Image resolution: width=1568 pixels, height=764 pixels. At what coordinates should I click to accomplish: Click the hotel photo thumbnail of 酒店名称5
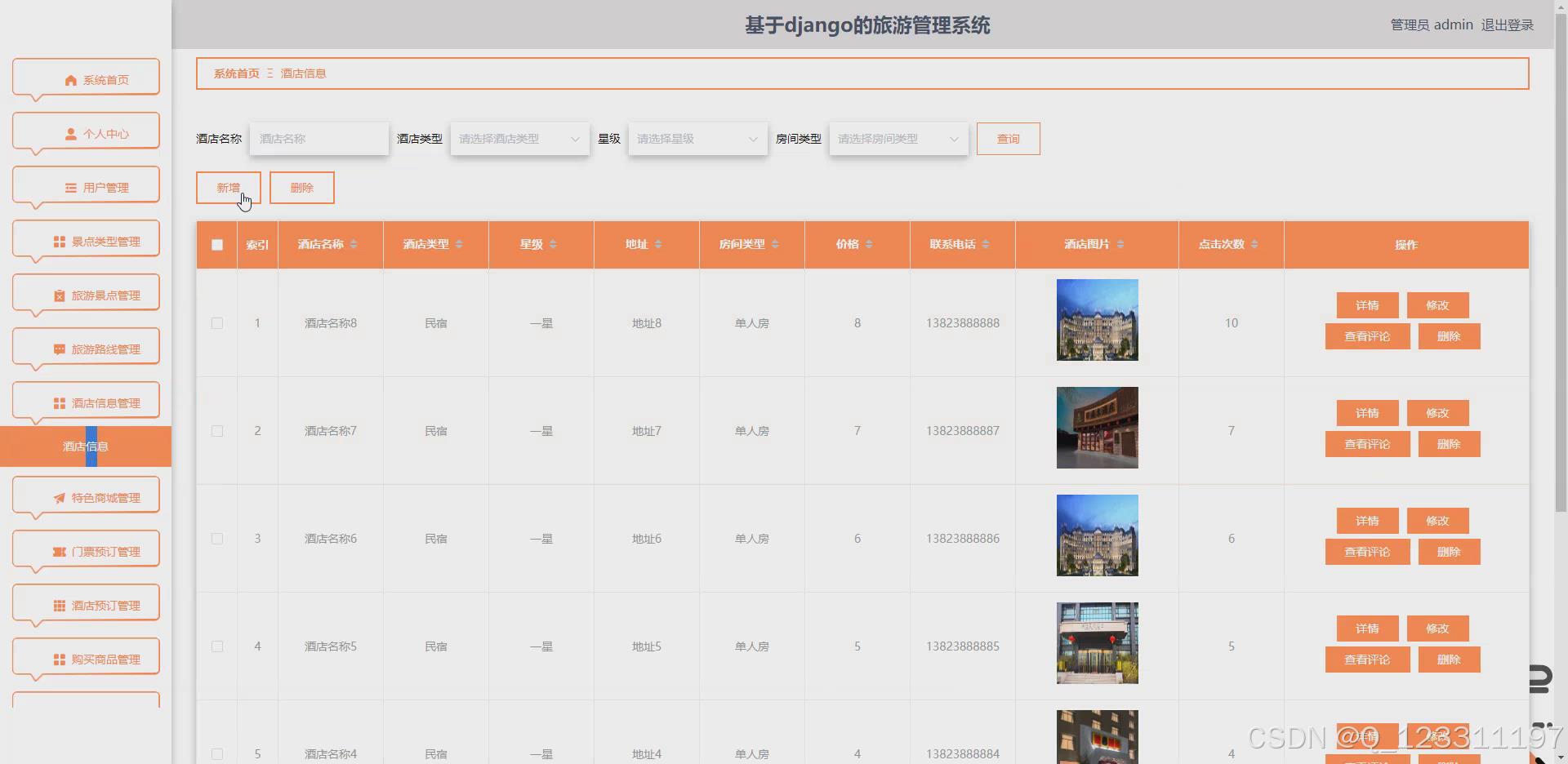(x=1097, y=643)
